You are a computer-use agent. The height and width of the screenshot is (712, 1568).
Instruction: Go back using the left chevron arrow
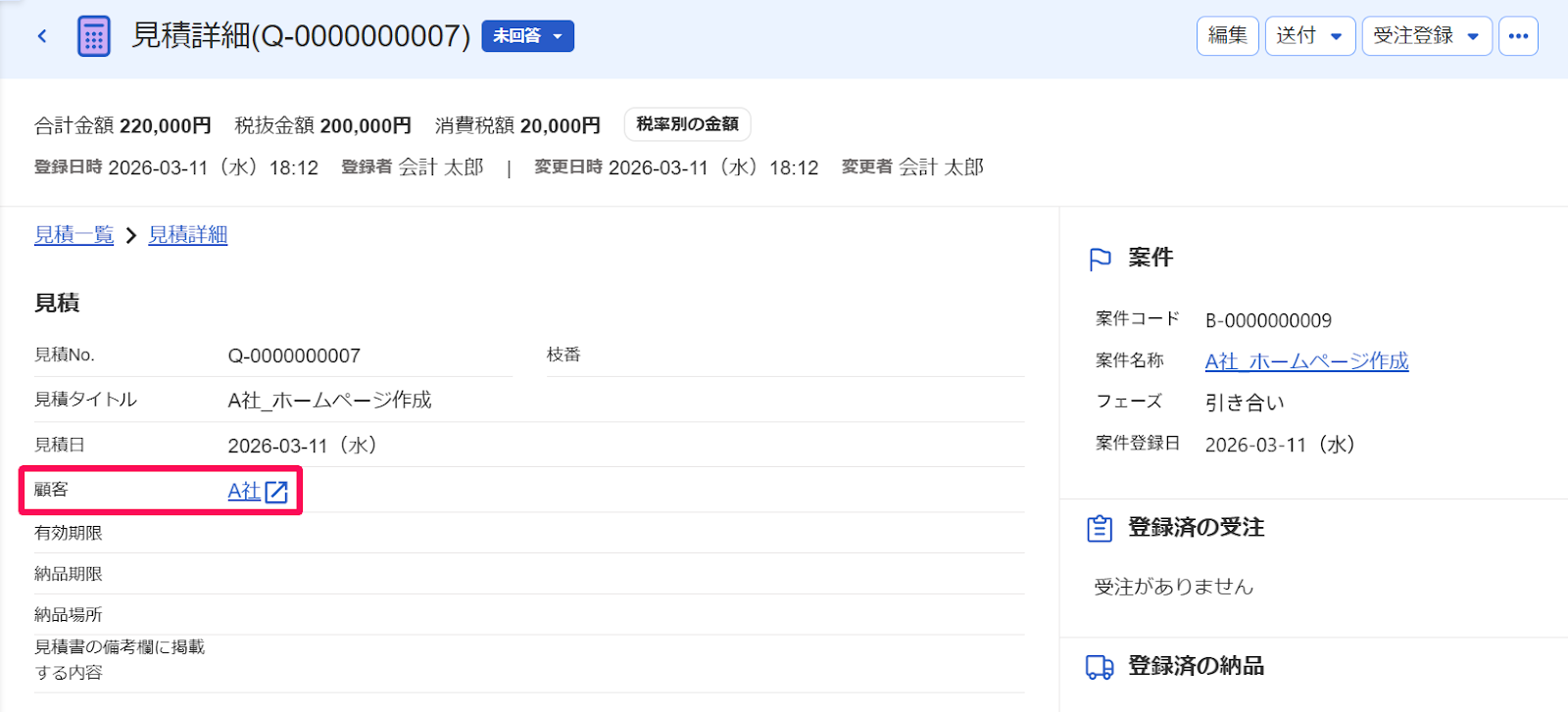tap(42, 36)
